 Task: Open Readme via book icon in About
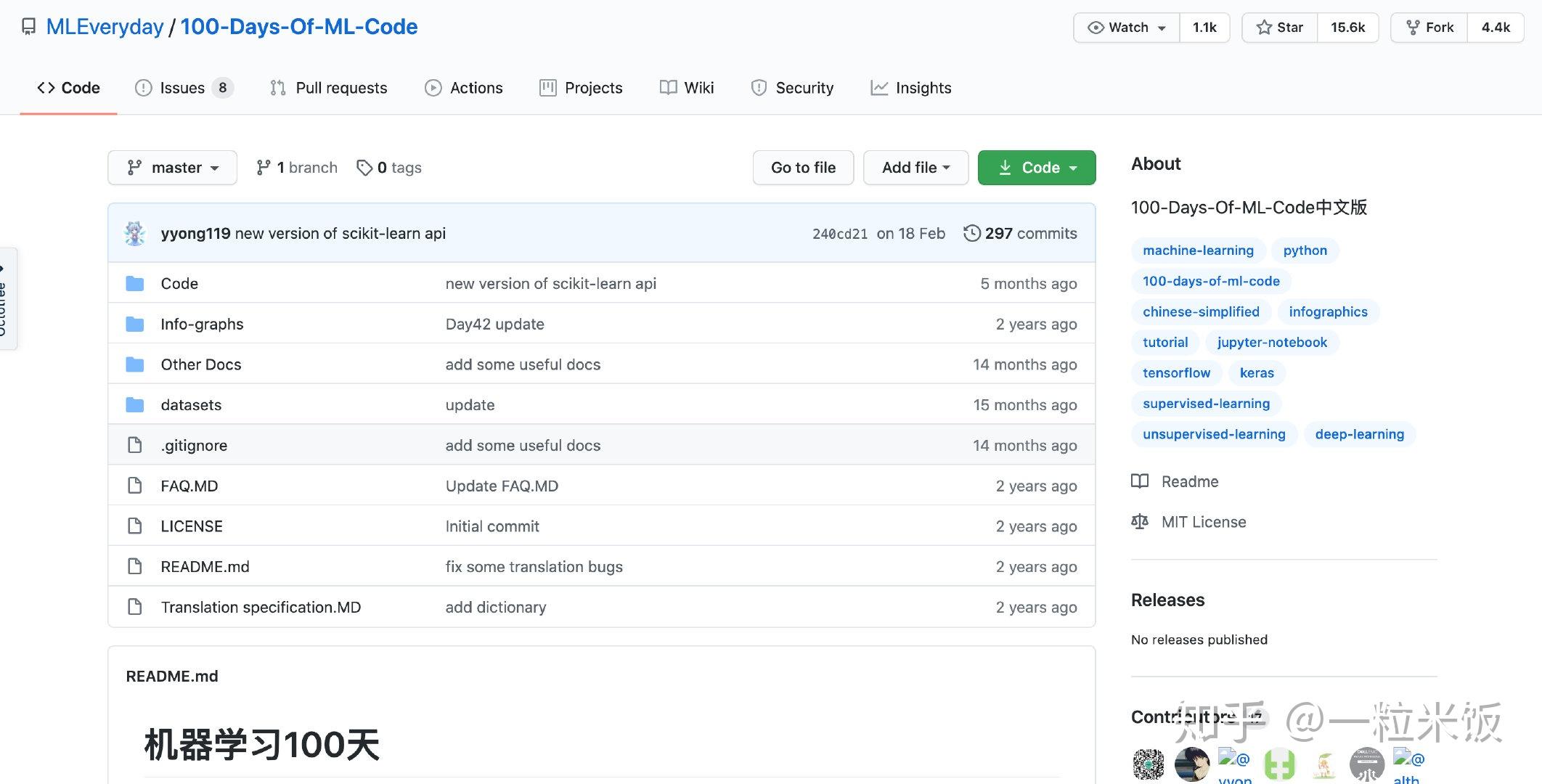point(1140,481)
